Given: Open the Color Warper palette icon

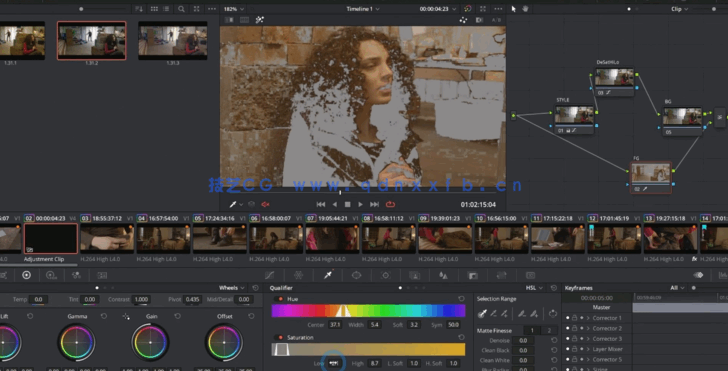Looking at the screenshot, I should [x=299, y=275].
